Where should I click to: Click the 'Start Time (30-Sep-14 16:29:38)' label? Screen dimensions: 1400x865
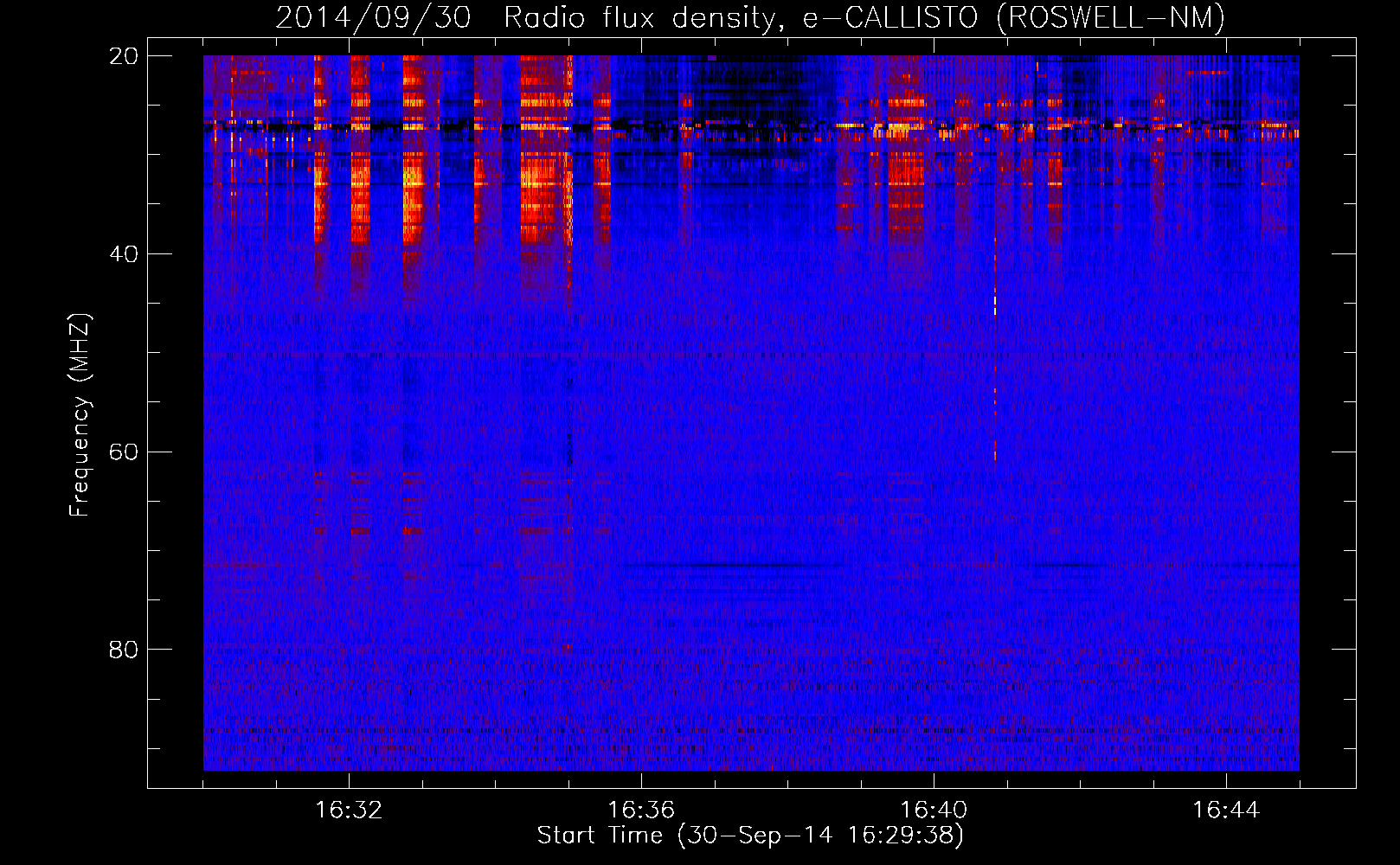pos(750,836)
